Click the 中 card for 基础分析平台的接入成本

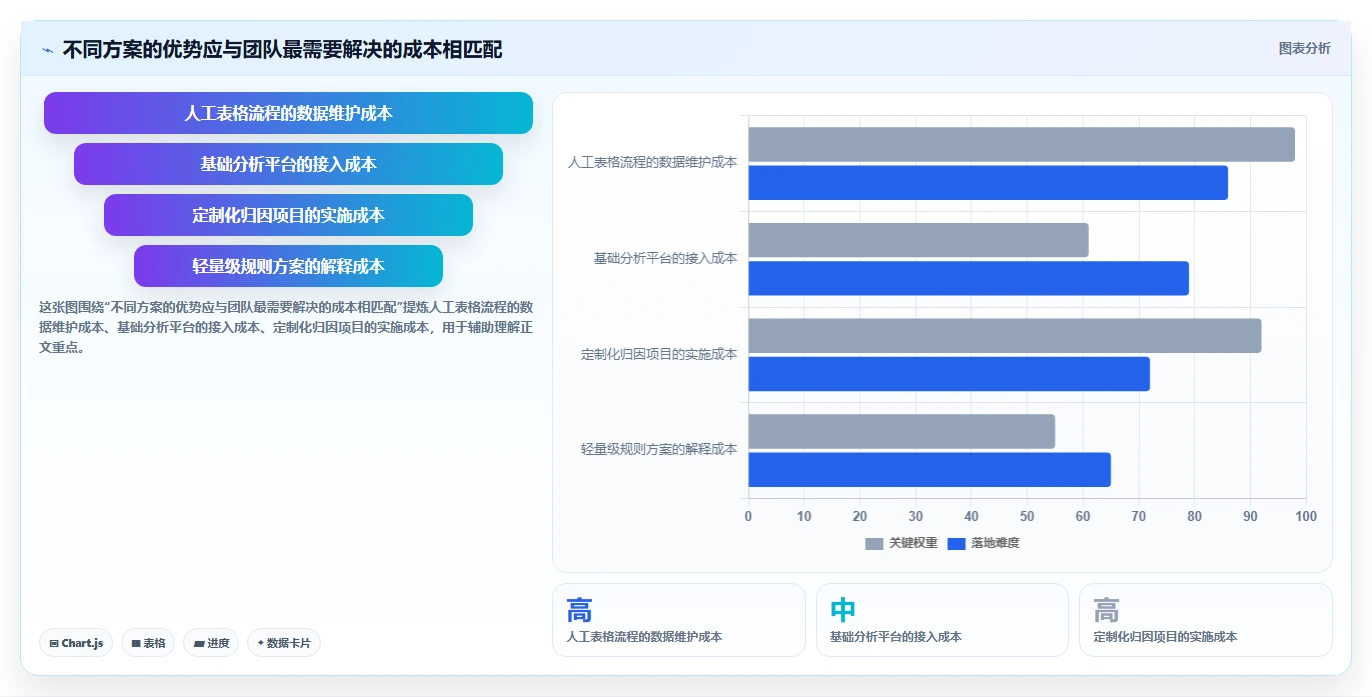942,620
